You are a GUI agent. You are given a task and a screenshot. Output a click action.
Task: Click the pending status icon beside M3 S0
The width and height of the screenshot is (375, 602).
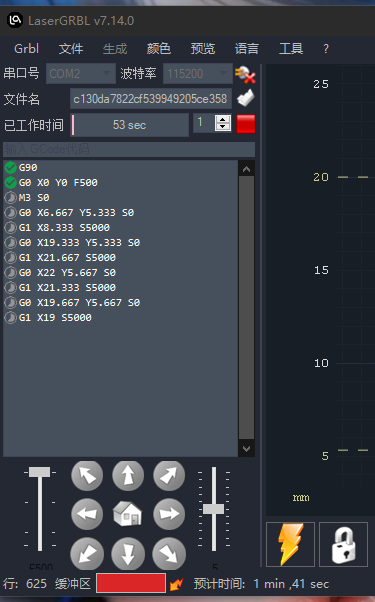click(10, 197)
